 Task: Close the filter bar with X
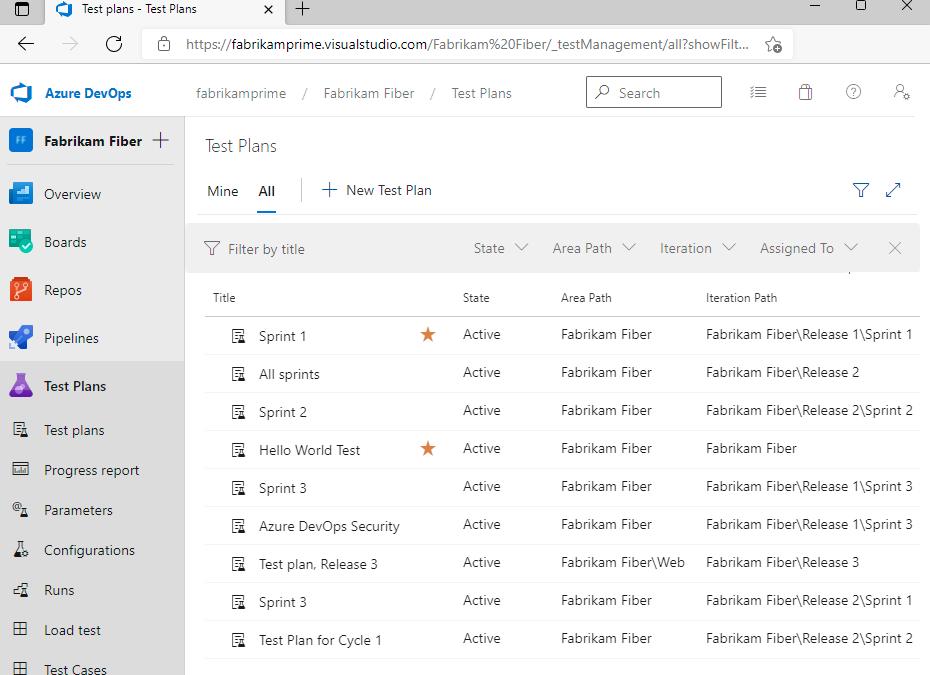coord(895,248)
